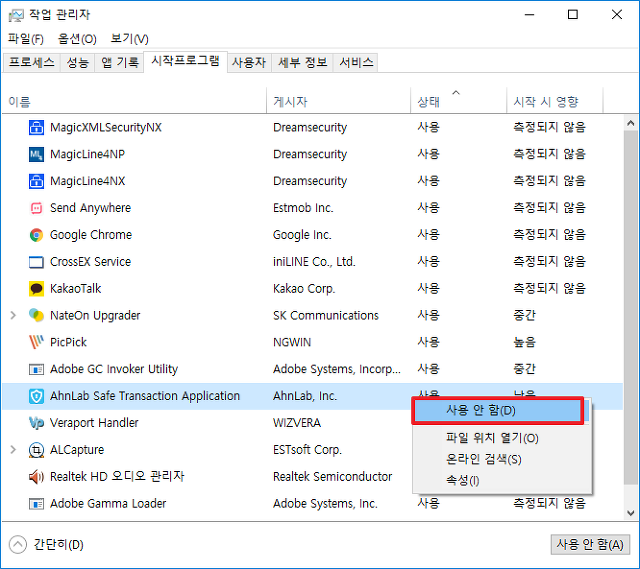Click the NateOn Upgrader icon
640x569 pixels.
(x=36, y=316)
